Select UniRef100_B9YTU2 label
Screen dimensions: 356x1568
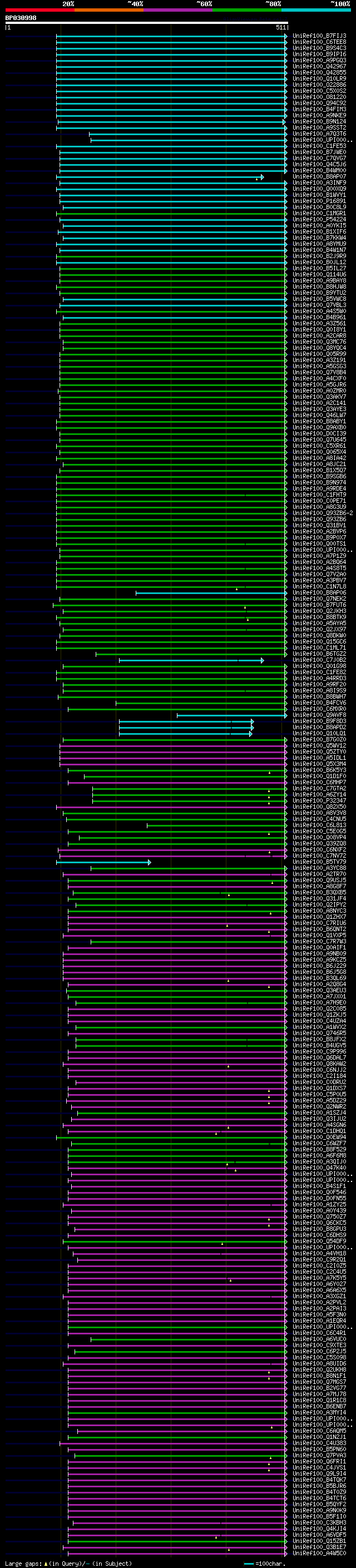[319, 293]
